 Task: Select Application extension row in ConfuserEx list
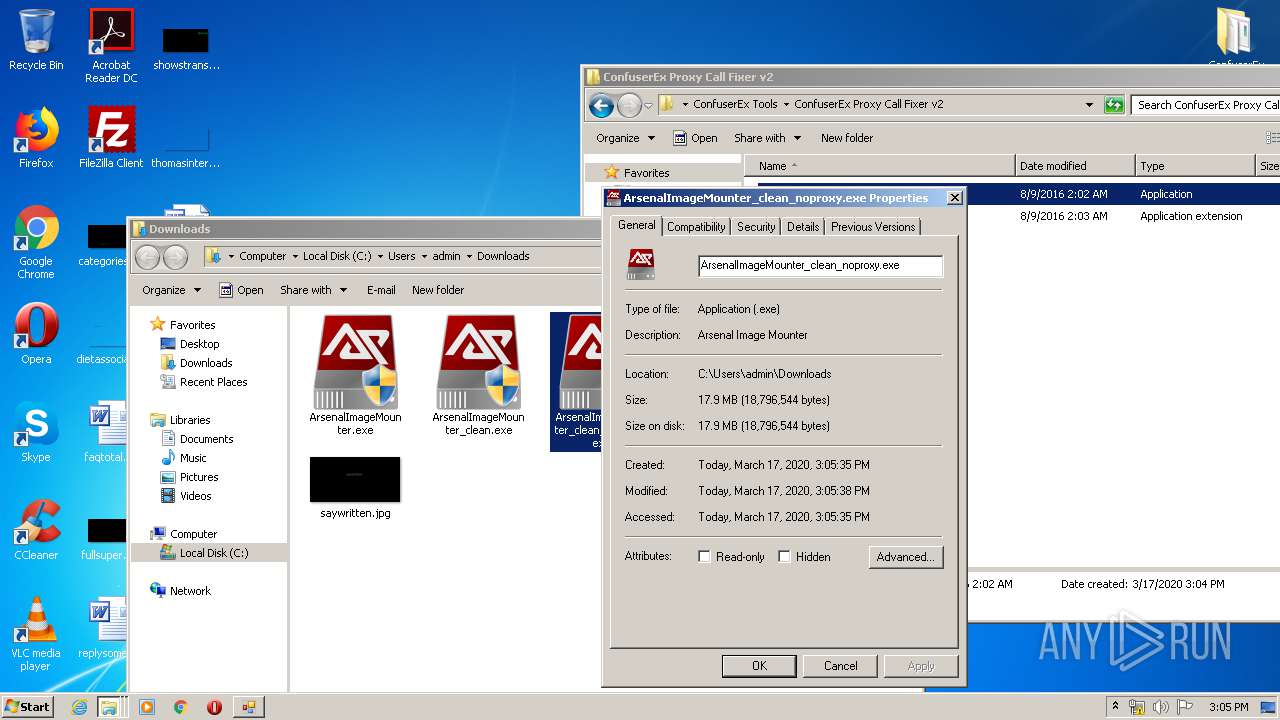pos(1018,216)
